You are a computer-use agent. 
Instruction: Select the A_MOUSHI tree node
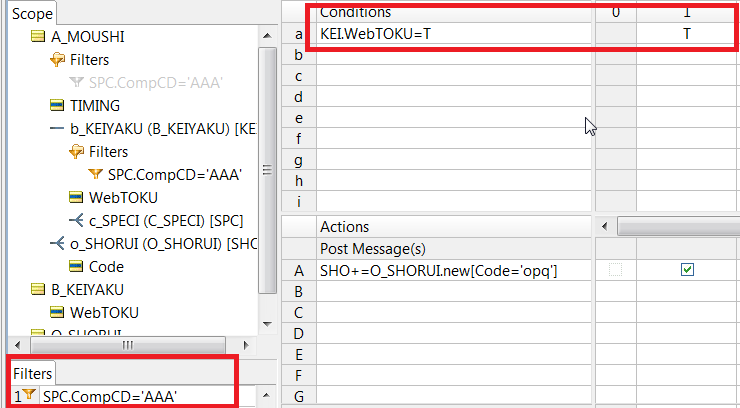(87, 37)
